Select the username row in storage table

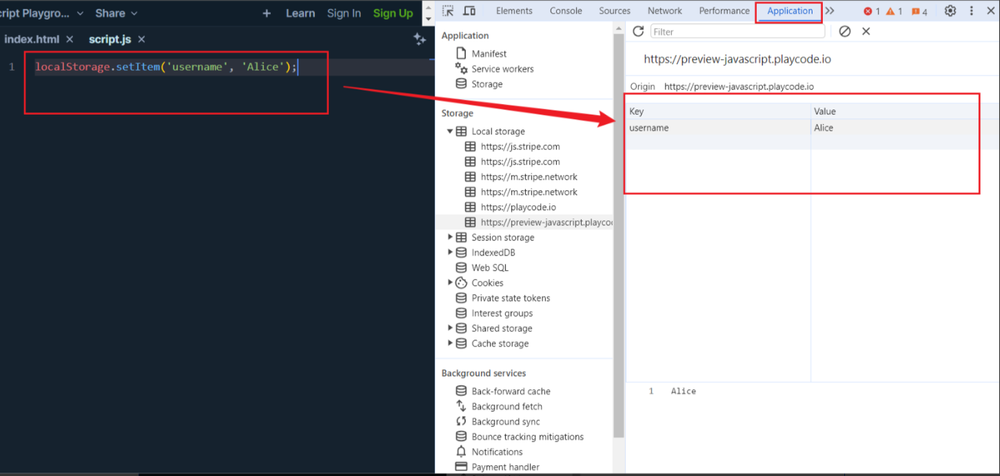718,128
